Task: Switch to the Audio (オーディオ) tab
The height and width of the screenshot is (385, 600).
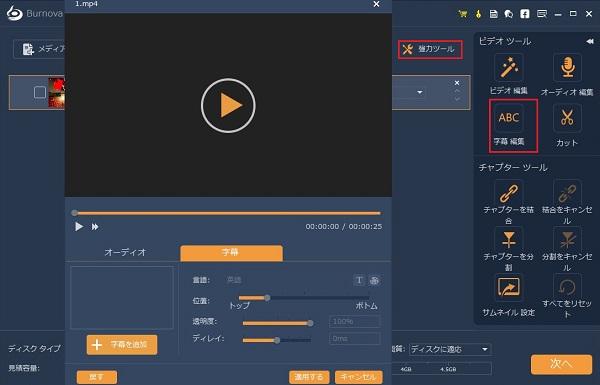Action: pos(125,252)
